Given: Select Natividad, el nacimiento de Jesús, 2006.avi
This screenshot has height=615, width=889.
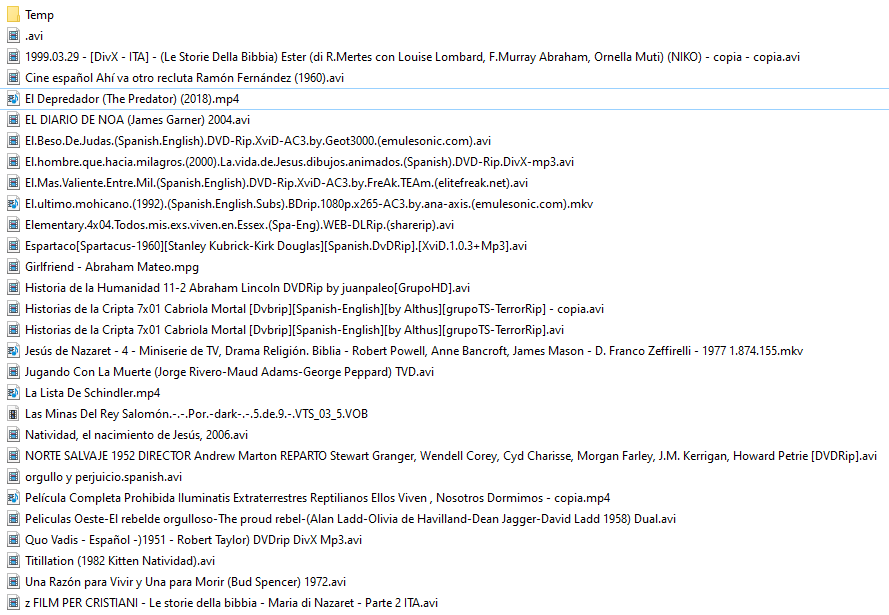Looking at the screenshot, I should point(136,435).
